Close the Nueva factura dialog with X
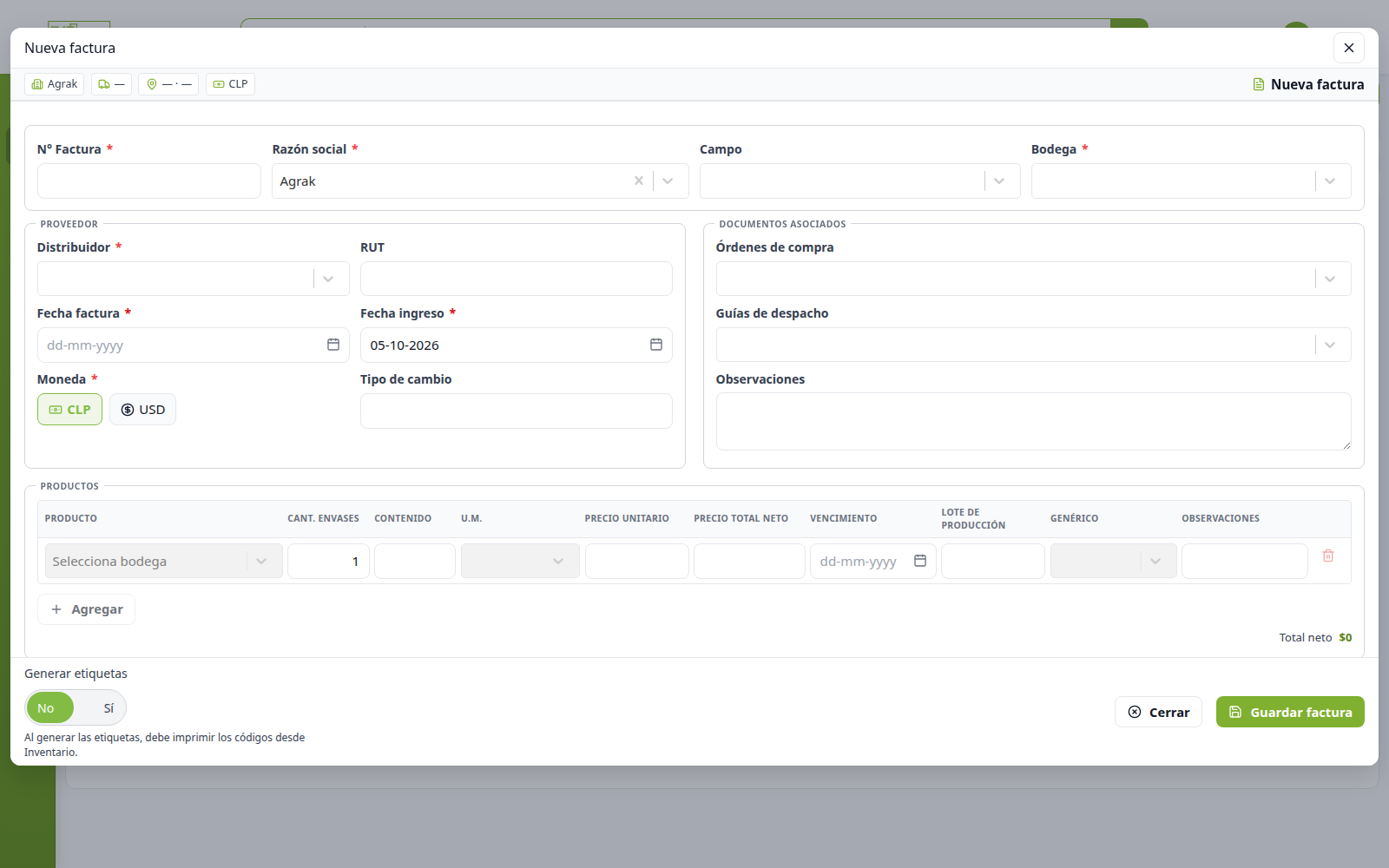1389x868 pixels. (x=1349, y=48)
